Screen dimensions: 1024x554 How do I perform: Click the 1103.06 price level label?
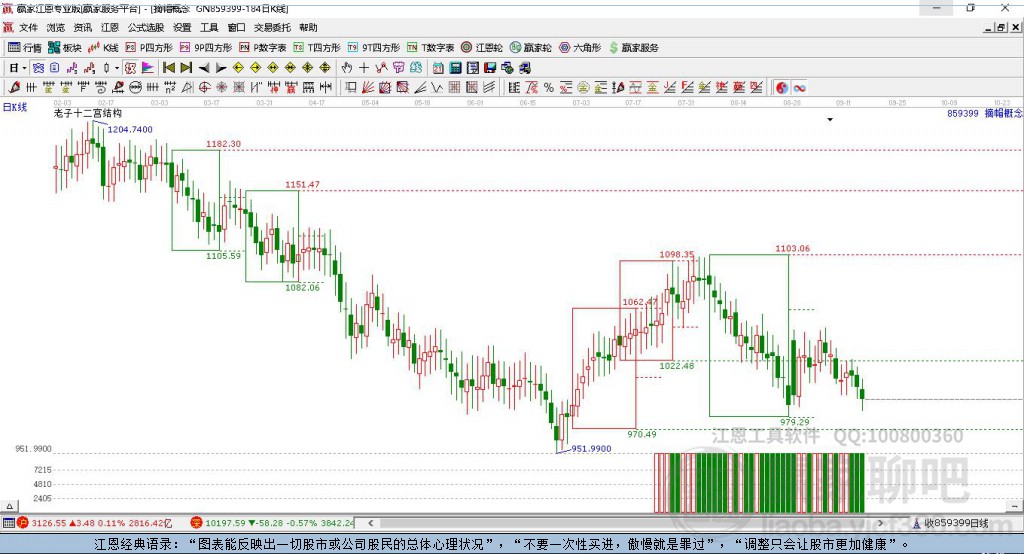[x=792, y=248]
